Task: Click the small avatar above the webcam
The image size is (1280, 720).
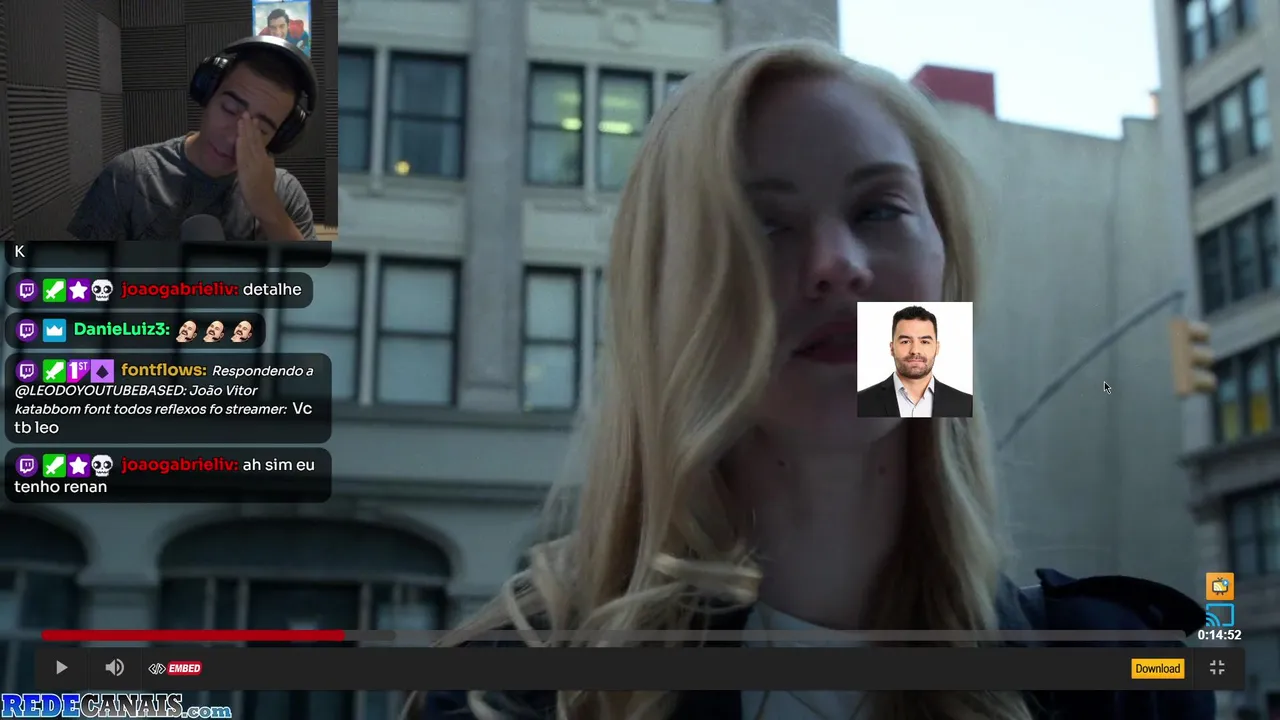Action: point(281,27)
